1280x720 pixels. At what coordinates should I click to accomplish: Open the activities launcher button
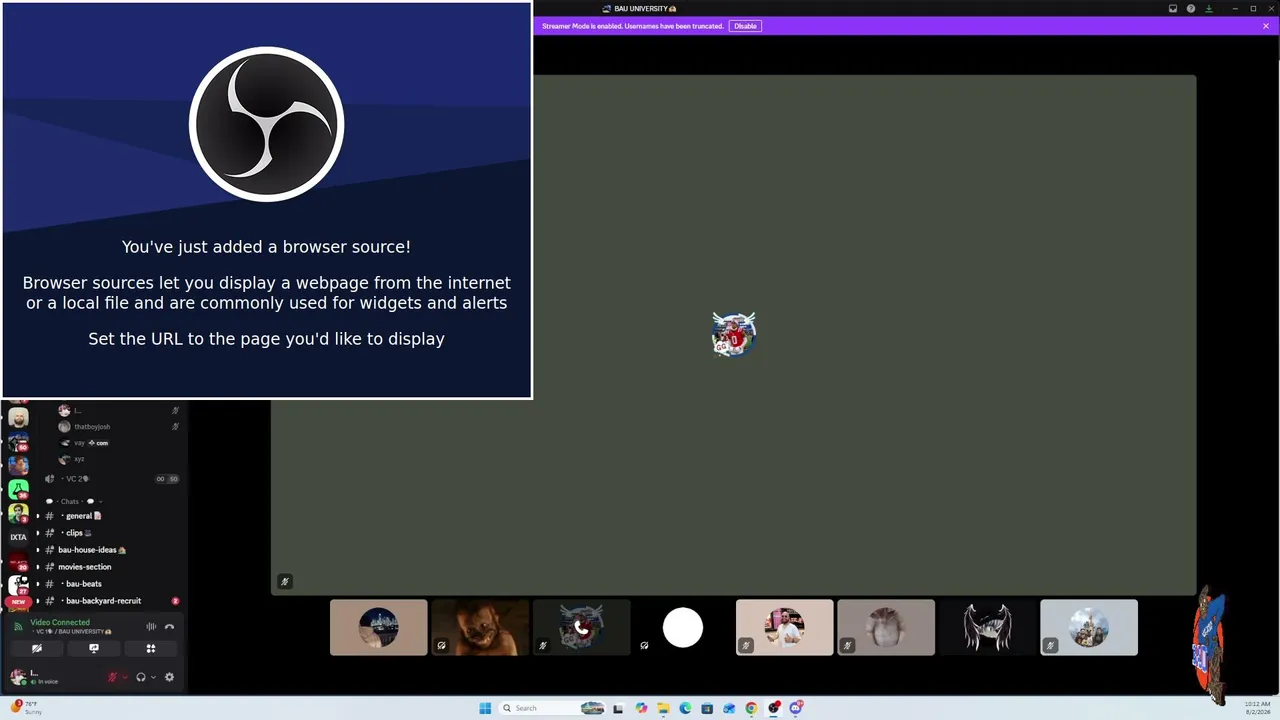click(x=151, y=648)
